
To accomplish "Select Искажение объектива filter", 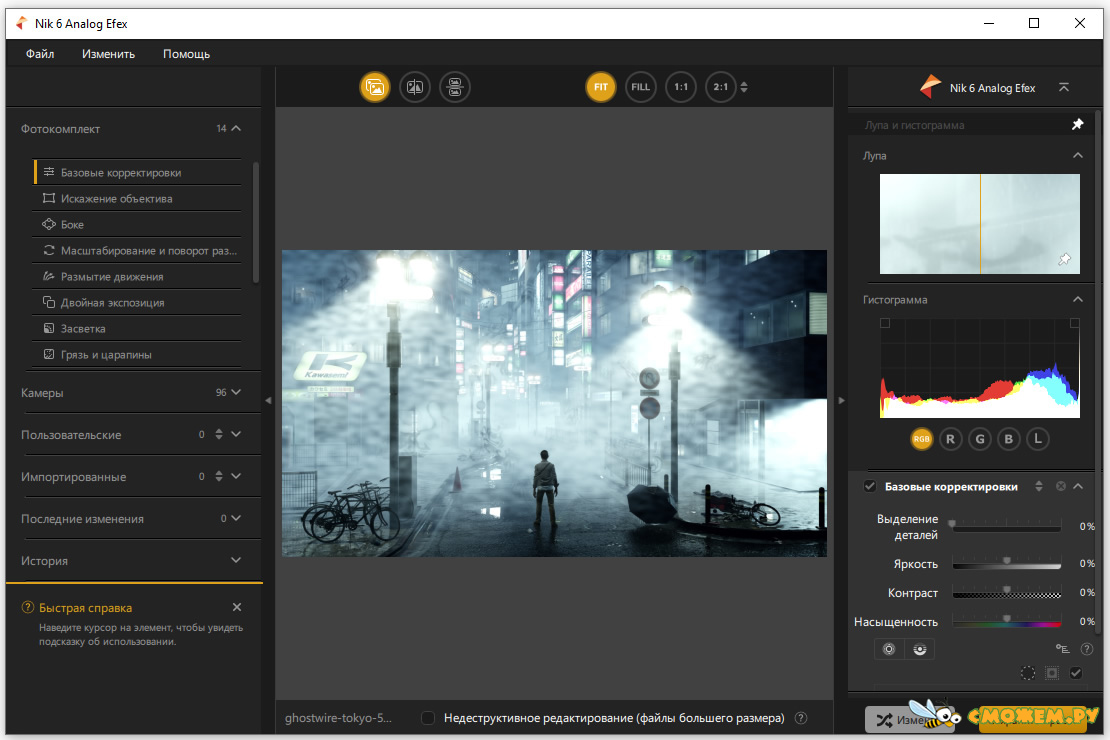I will [137, 198].
